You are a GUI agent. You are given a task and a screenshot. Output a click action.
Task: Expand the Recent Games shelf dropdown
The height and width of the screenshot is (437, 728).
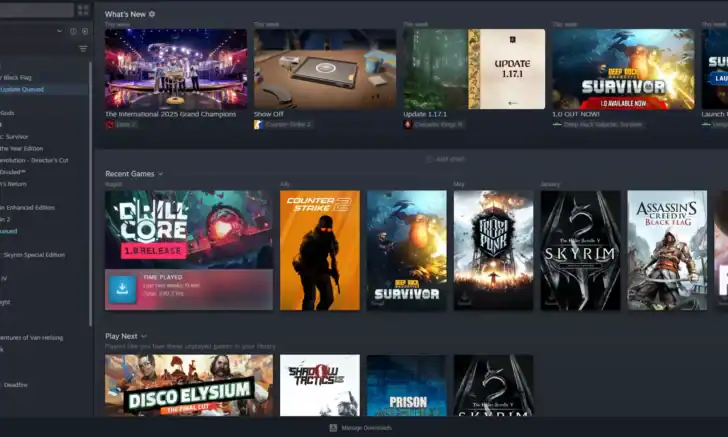pyautogui.click(x=161, y=174)
